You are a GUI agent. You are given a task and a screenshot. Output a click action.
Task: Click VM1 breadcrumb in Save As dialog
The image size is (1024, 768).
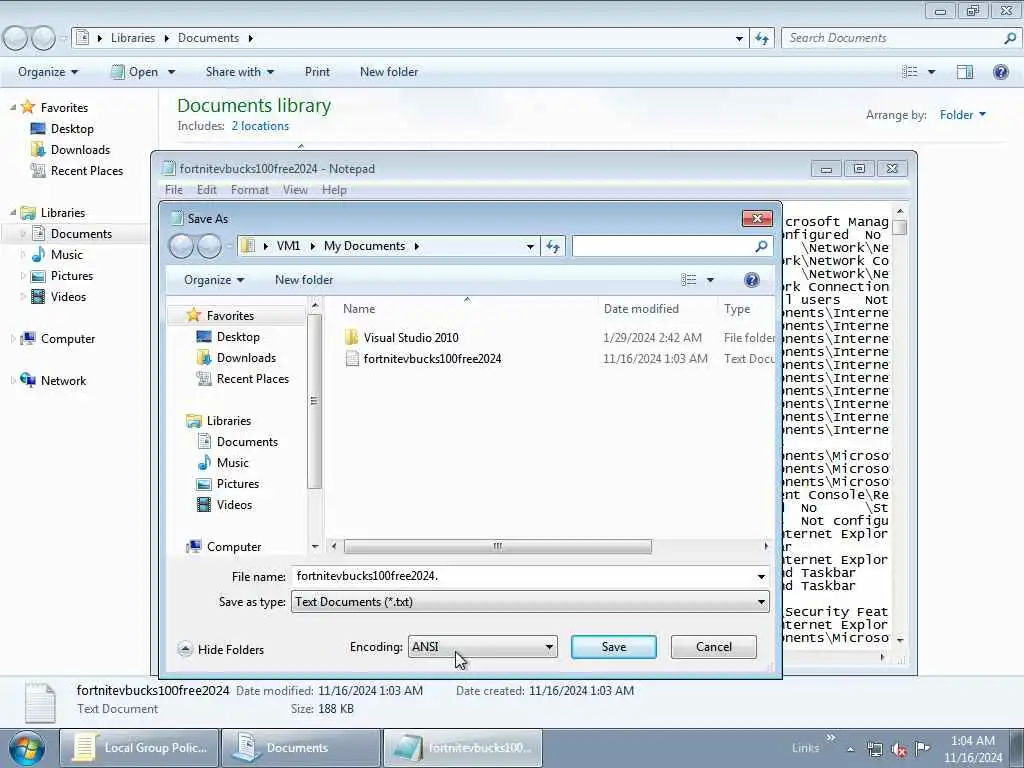coord(288,246)
